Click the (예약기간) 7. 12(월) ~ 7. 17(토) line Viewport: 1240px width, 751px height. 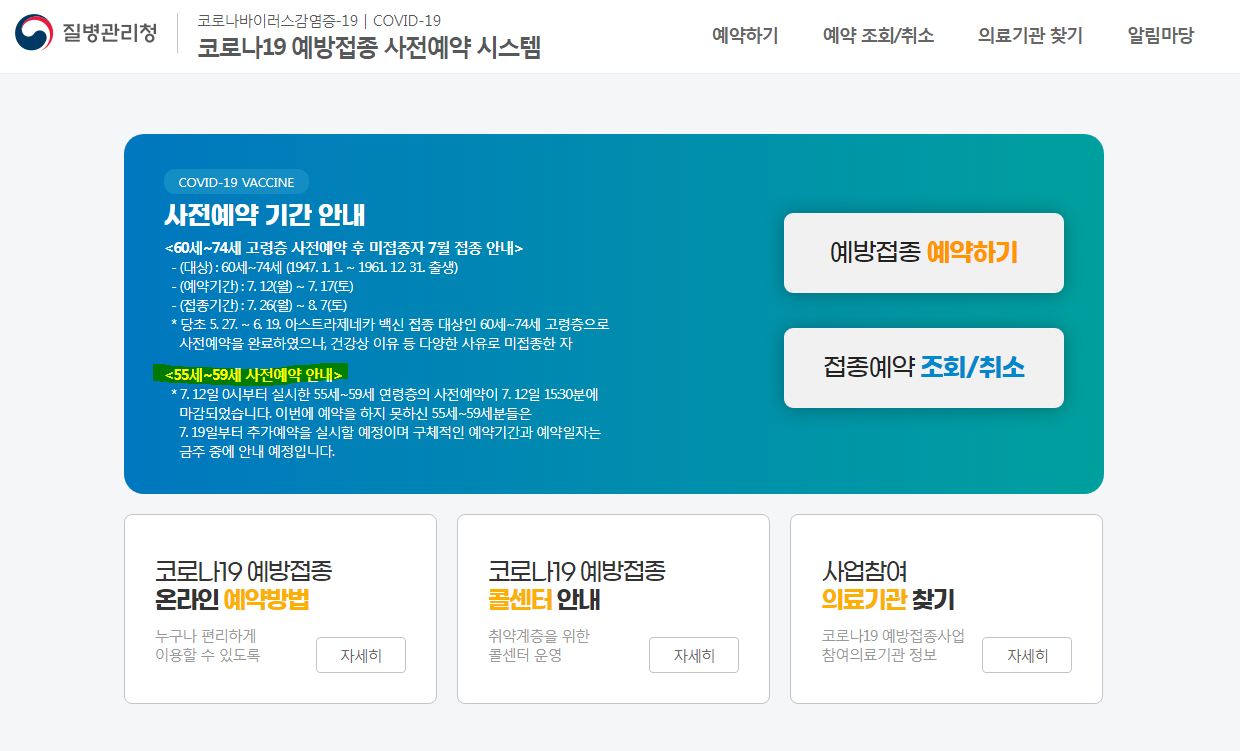point(262,286)
